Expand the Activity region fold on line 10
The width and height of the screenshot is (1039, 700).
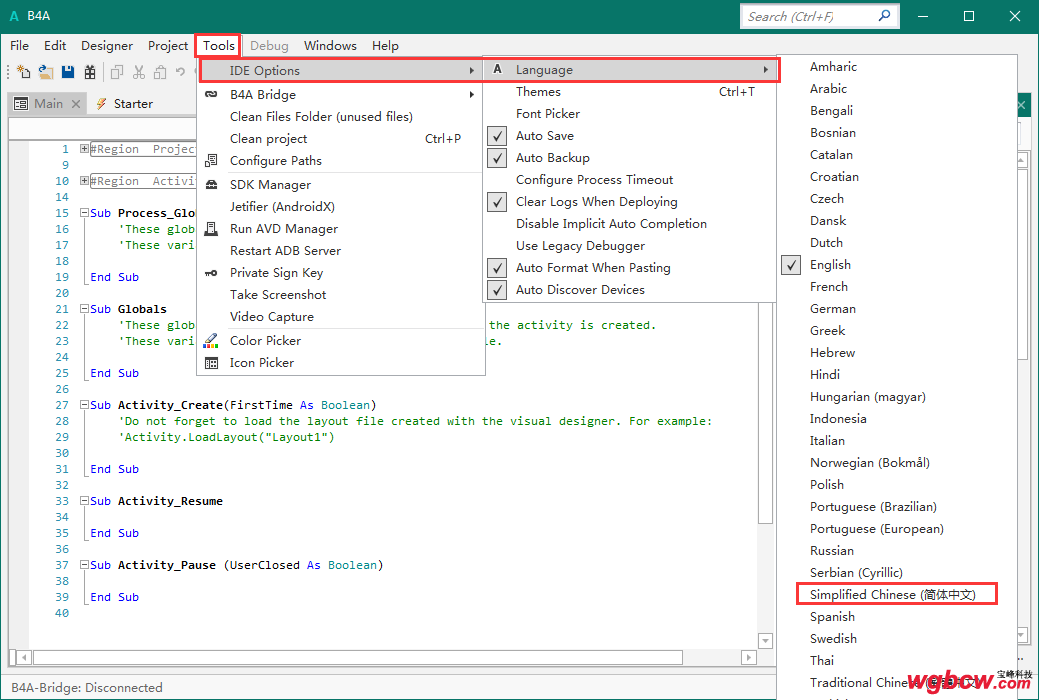pos(84,180)
